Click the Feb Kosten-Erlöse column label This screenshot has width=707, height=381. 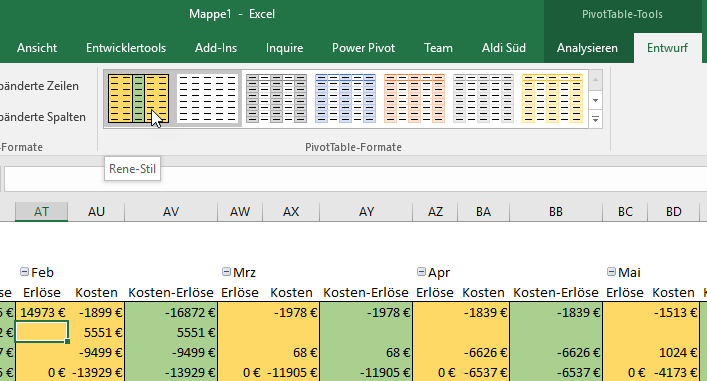tap(171, 293)
